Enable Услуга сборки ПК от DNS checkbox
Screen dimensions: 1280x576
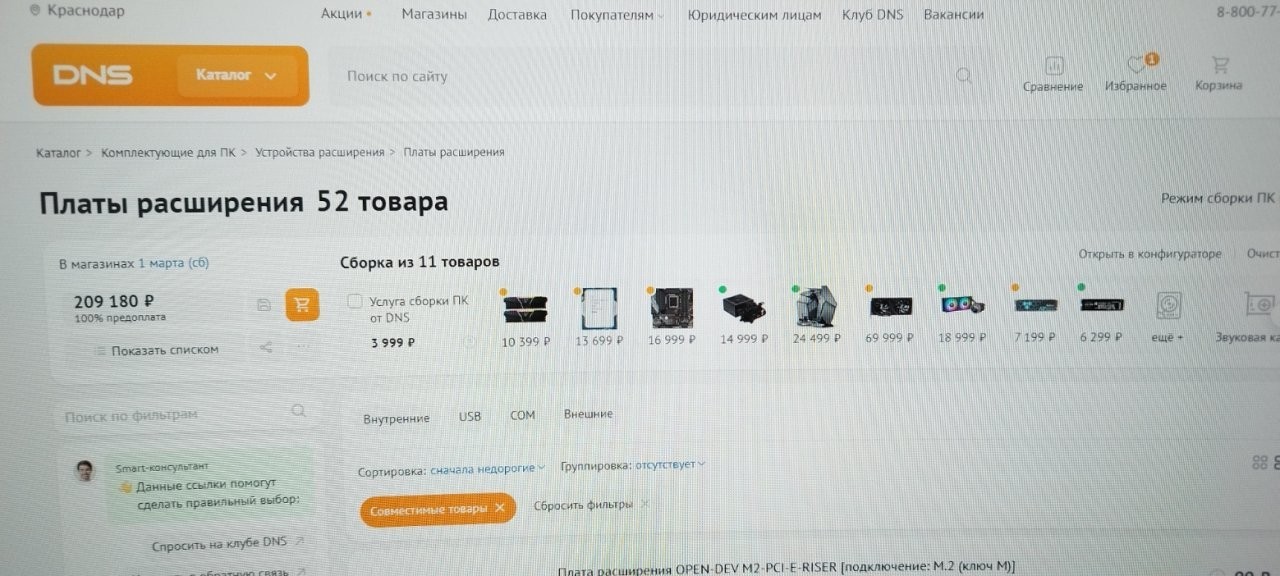pyautogui.click(x=355, y=301)
